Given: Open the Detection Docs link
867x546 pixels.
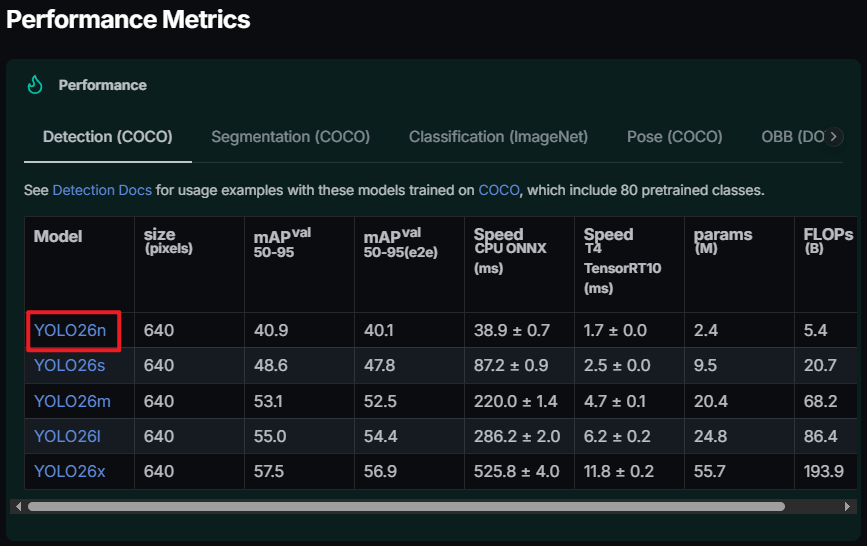Looking at the screenshot, I should click(x=102, y=190).
